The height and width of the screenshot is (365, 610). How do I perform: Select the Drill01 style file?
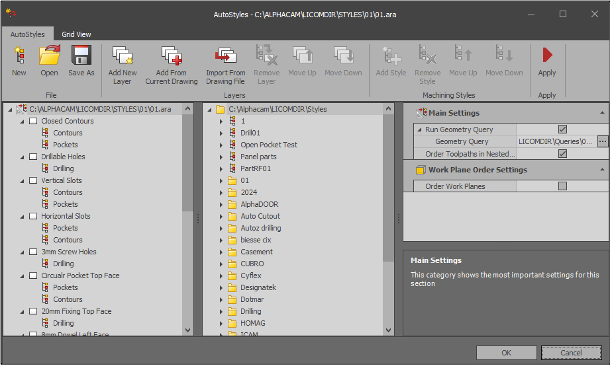click(250, 133)
